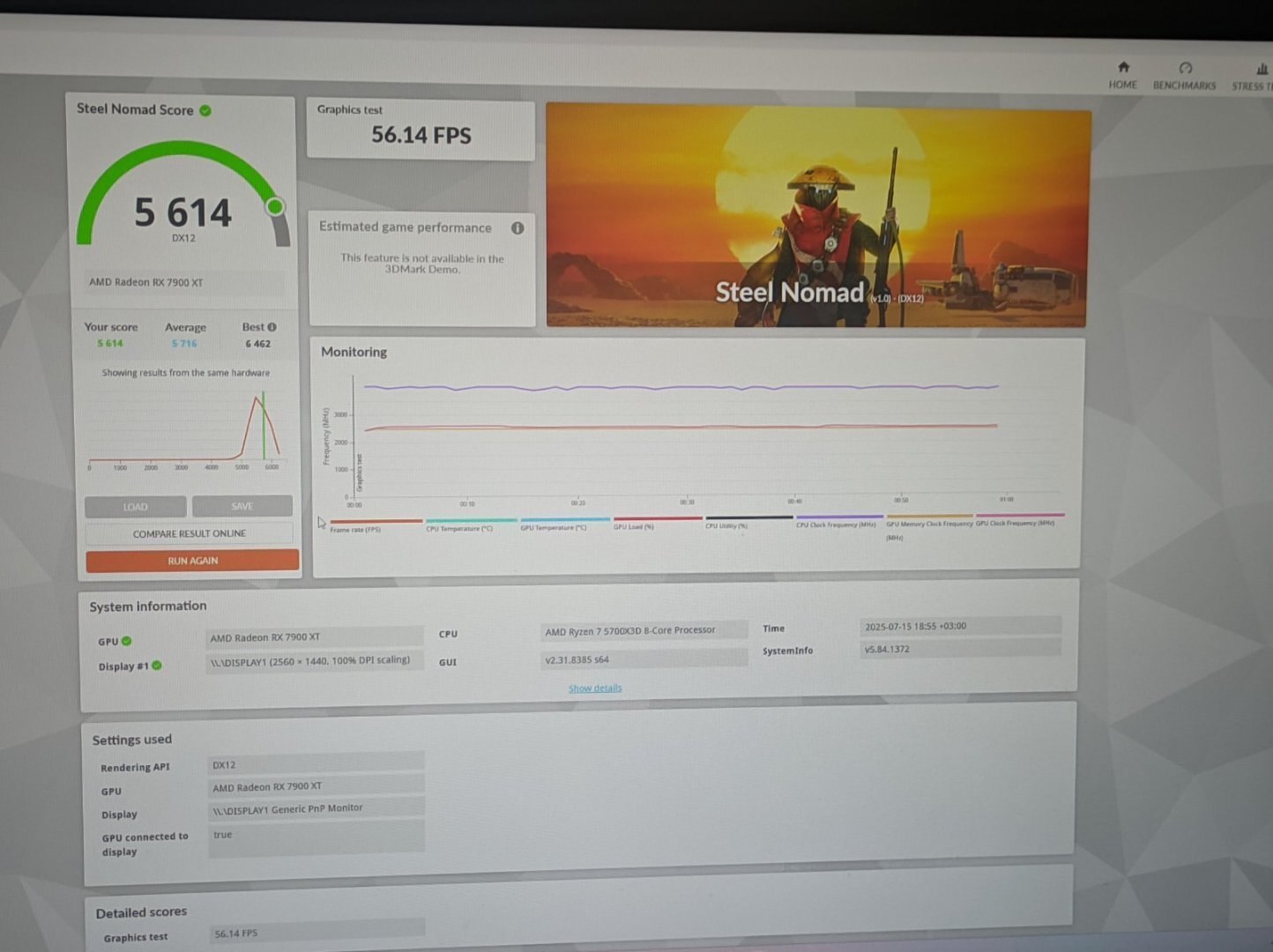Click the 3DMark Demo feature unavailable message
This screenshot has width=1273, height=952.
(x=422, y=264)
